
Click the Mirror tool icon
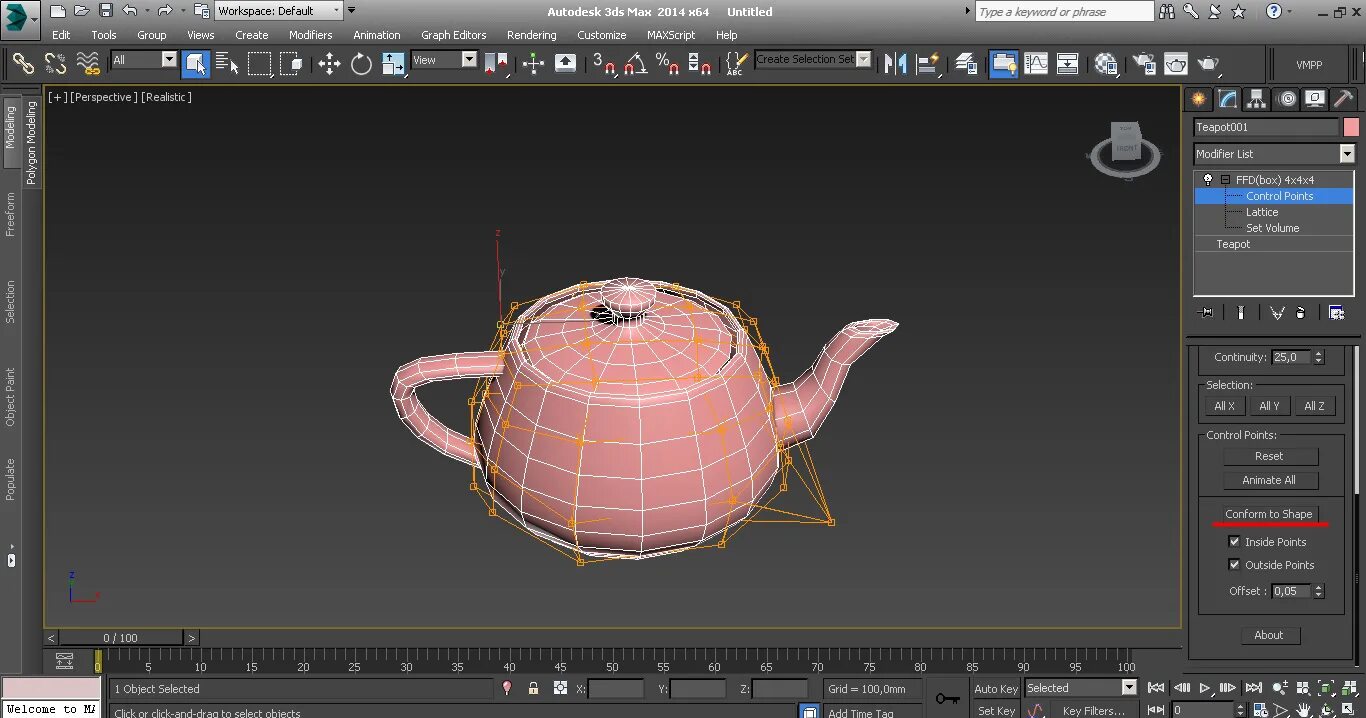[x=895, y=64]
